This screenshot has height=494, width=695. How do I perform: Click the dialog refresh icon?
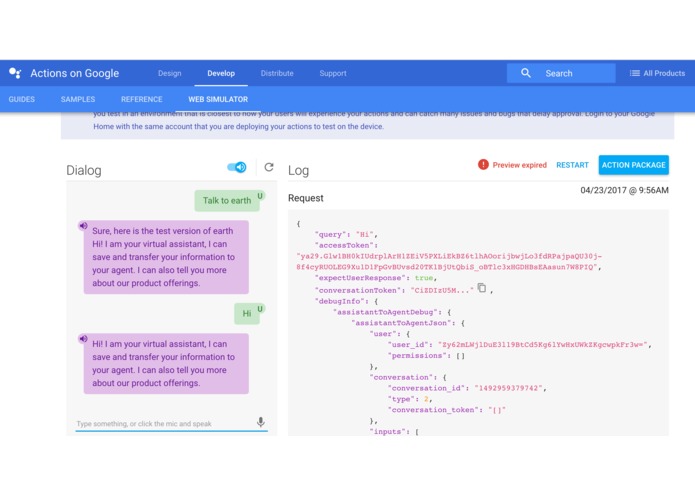(x=269, y=167)
